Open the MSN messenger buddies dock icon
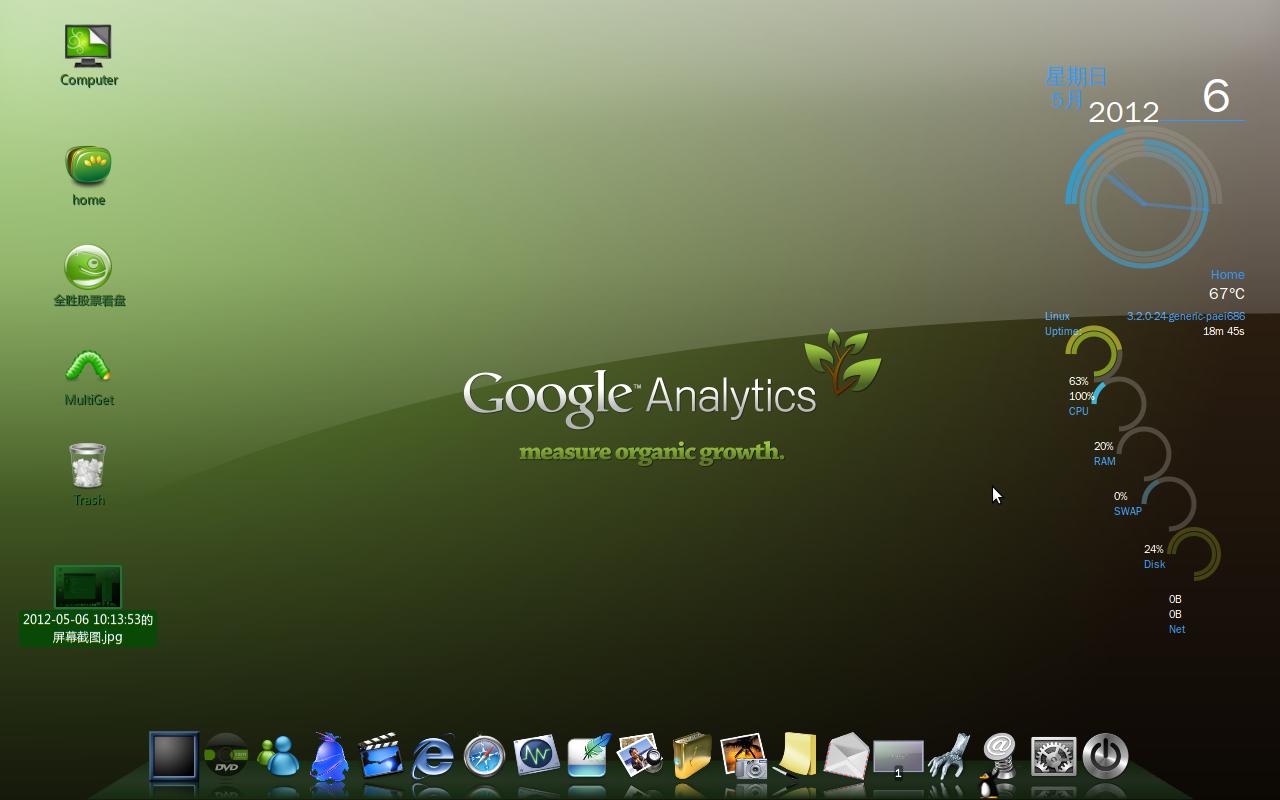1280x800 pixels. (x=278, y=756)
